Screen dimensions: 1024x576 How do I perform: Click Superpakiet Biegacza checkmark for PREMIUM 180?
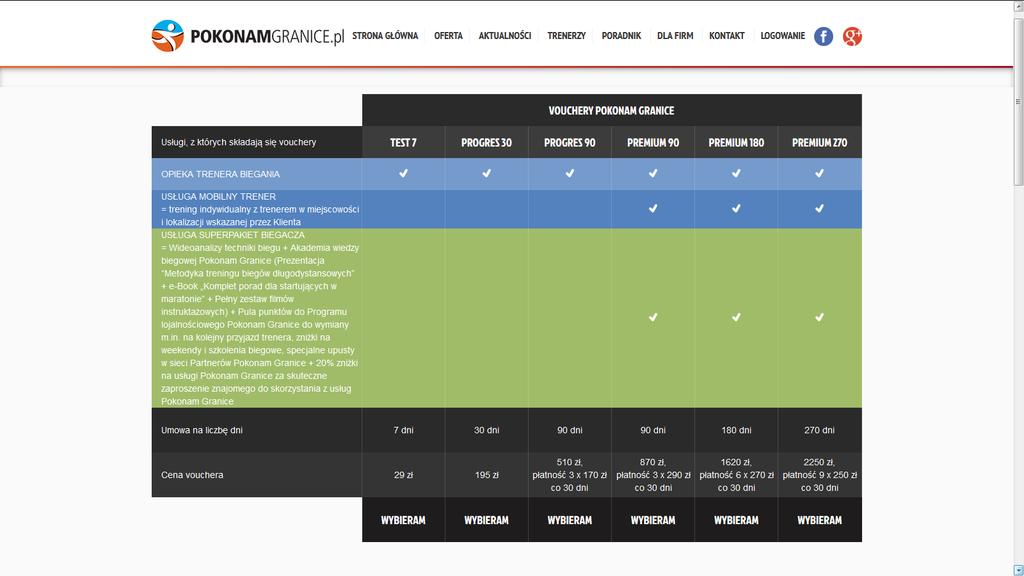coord(736,317)
